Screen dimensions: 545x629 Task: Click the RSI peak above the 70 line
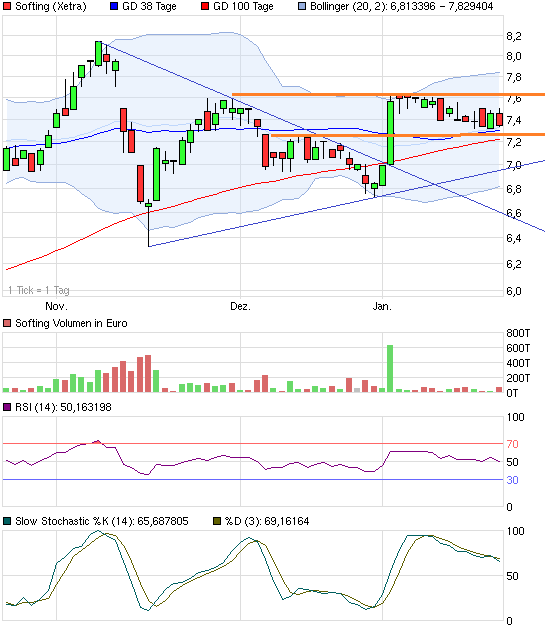point(98,441)
